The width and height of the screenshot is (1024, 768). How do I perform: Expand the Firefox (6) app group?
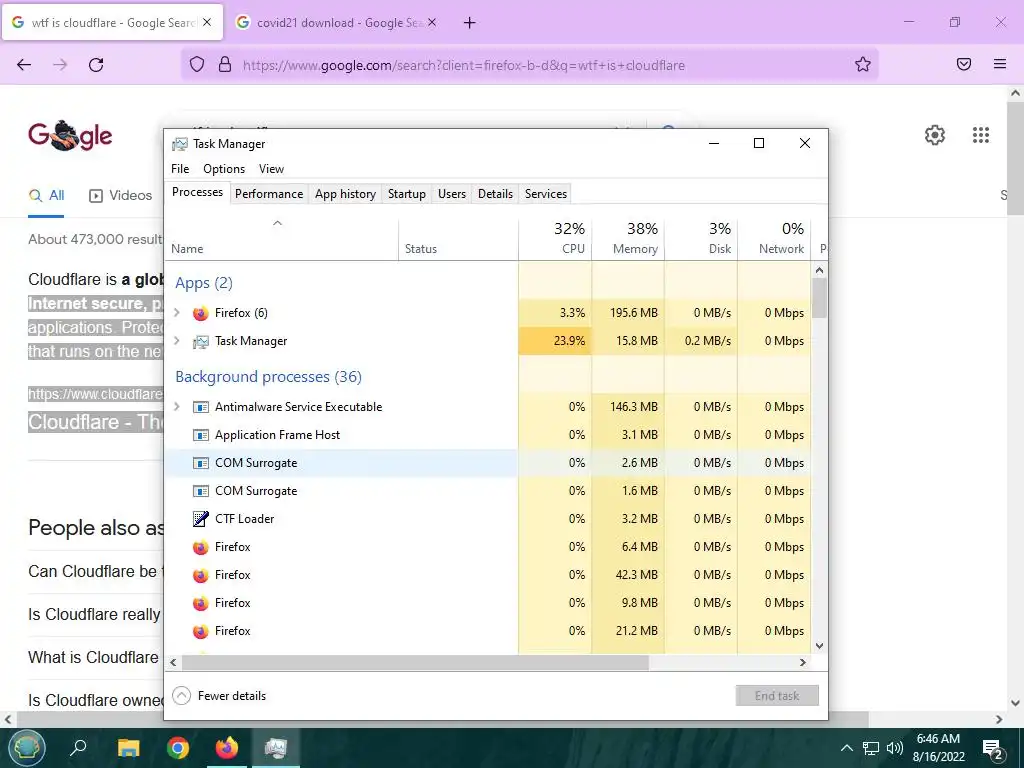point(177,313)
